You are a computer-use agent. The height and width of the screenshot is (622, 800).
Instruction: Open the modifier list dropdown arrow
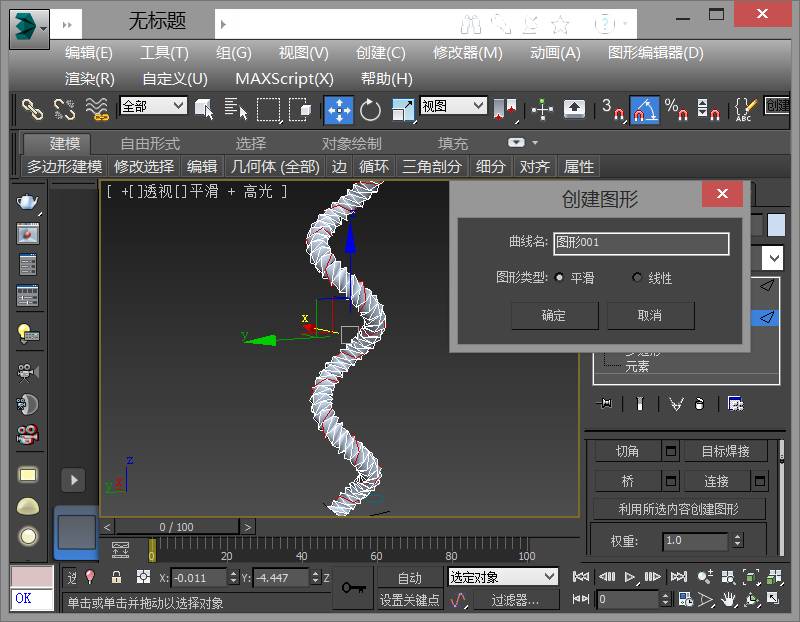pos(773,258)
